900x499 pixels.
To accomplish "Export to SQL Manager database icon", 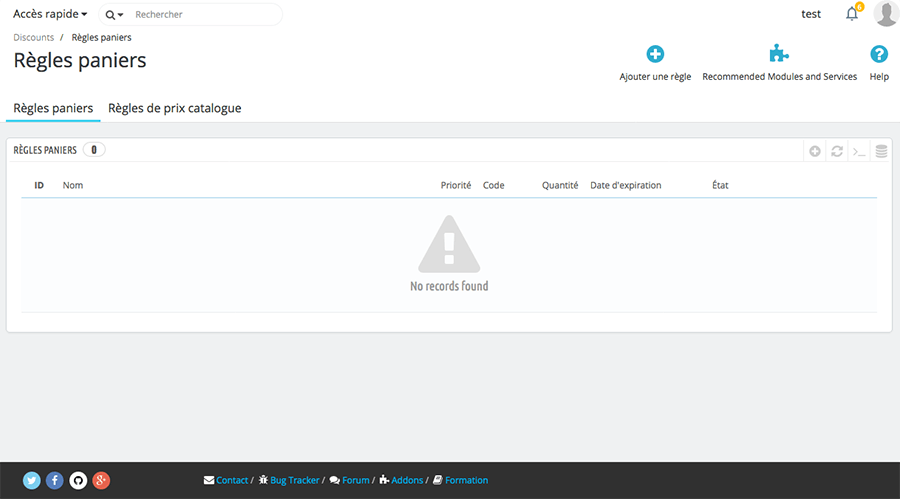I will click(x=881, y=151).
